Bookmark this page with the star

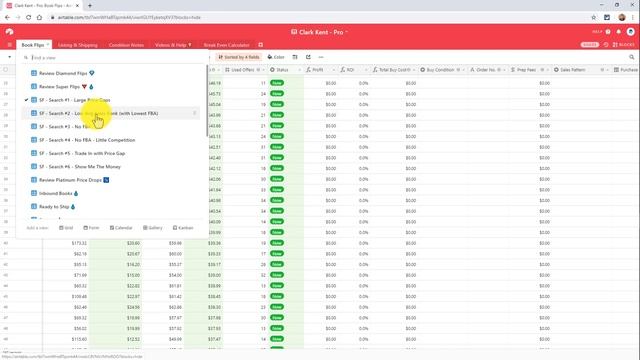[x=593, y=17]
